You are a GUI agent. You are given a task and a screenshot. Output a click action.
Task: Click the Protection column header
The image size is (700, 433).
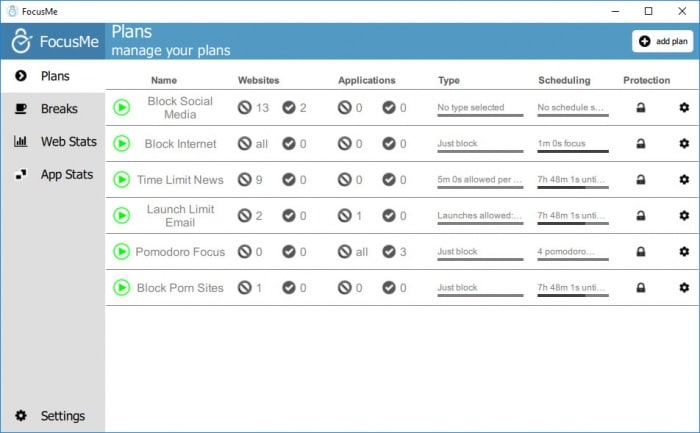[646, 80]
